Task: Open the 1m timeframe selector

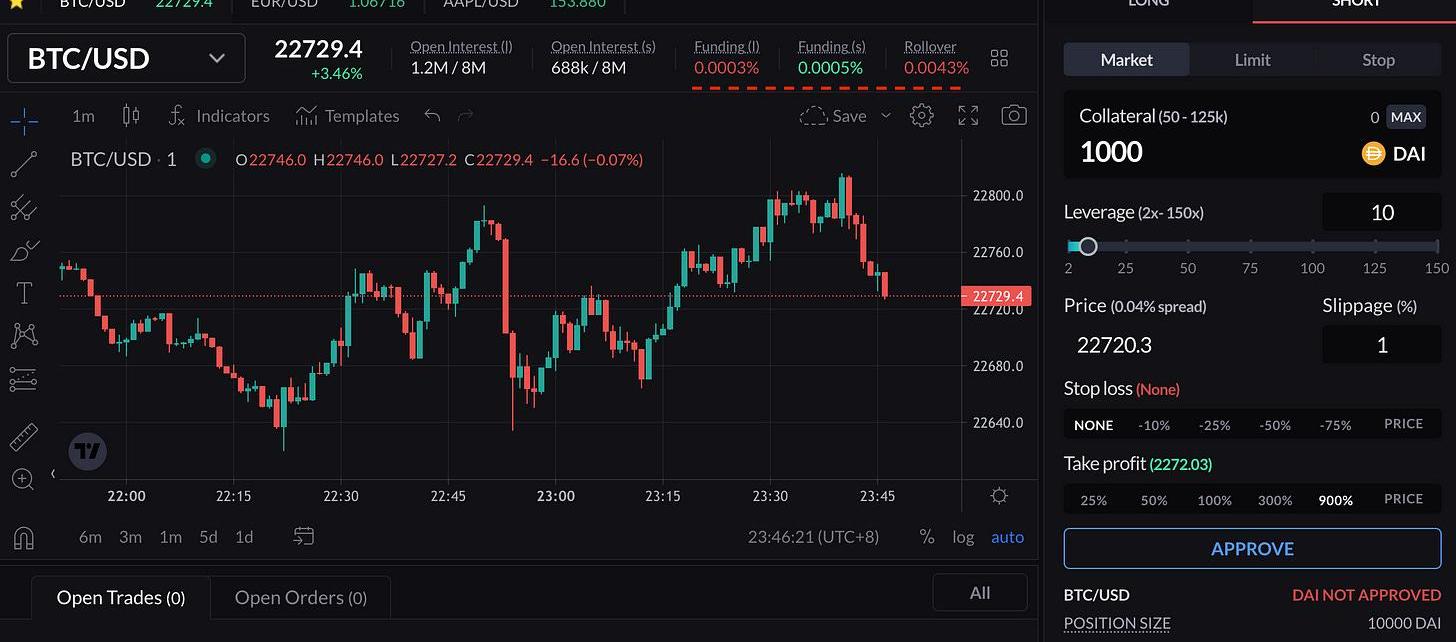Action: coord(83,116)
